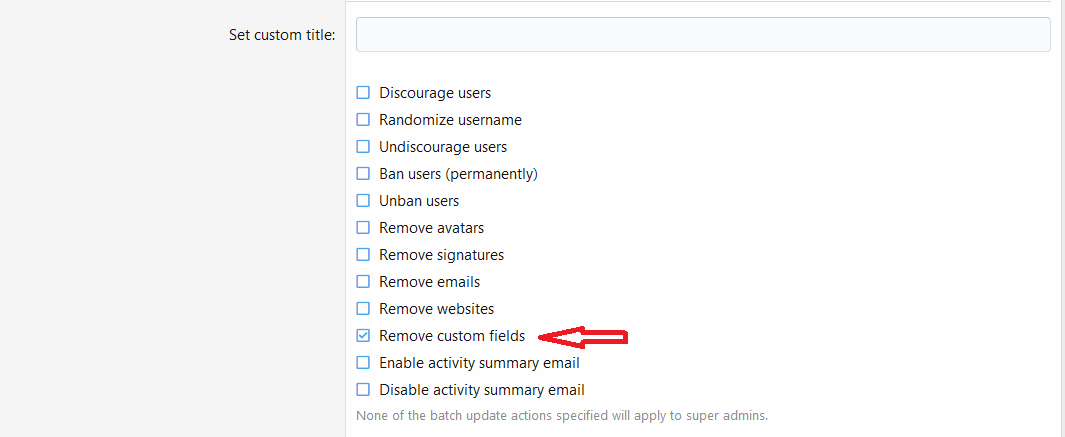Click the 'Remove custom fields' label text

452,336
